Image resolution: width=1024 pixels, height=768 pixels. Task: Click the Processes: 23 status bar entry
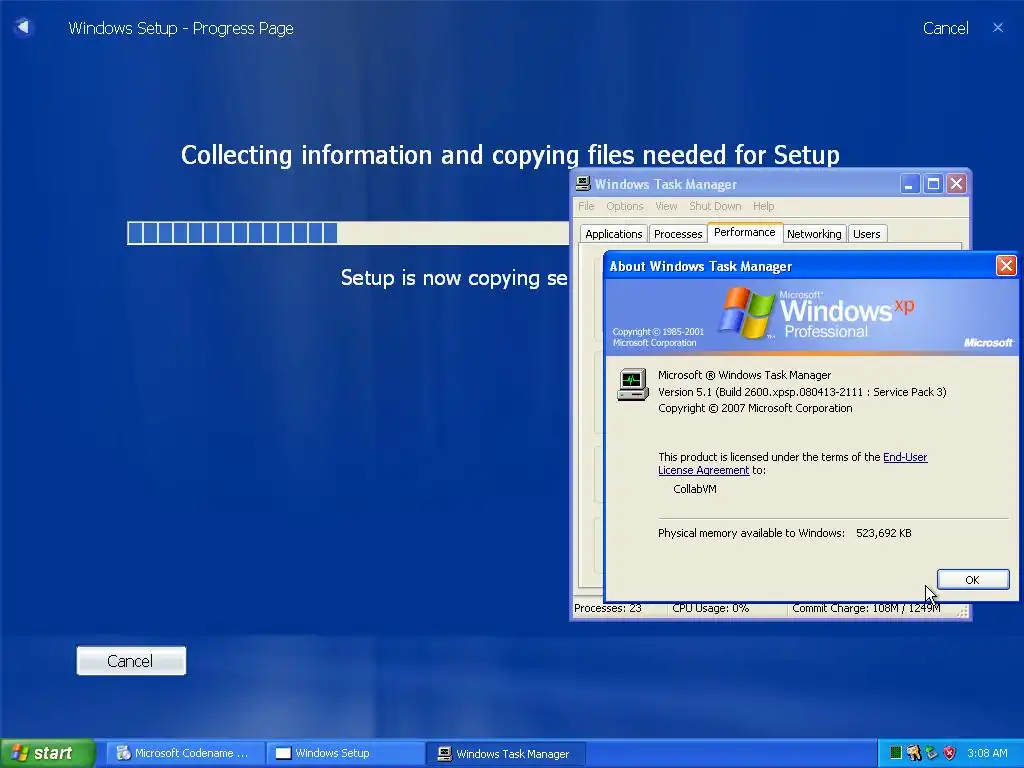(x=607, y=608)
